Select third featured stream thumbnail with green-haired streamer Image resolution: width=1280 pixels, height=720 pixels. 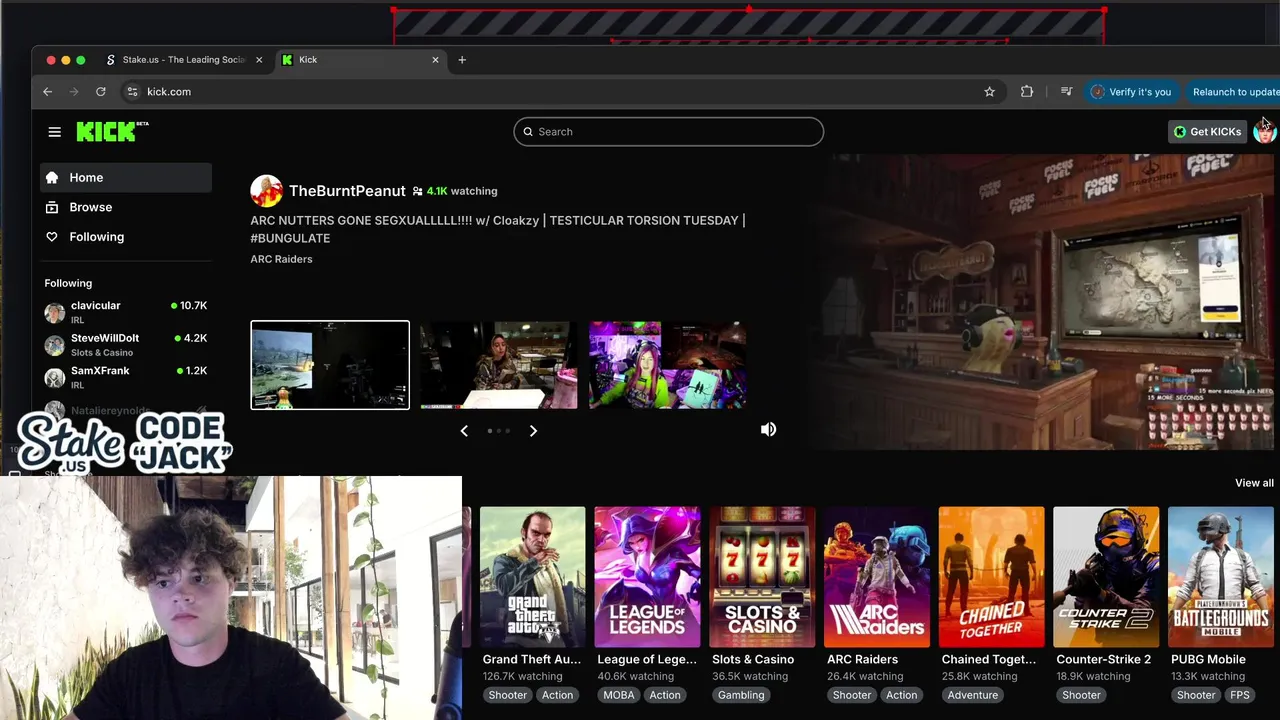pyautogui.click(x=668, y=365)
